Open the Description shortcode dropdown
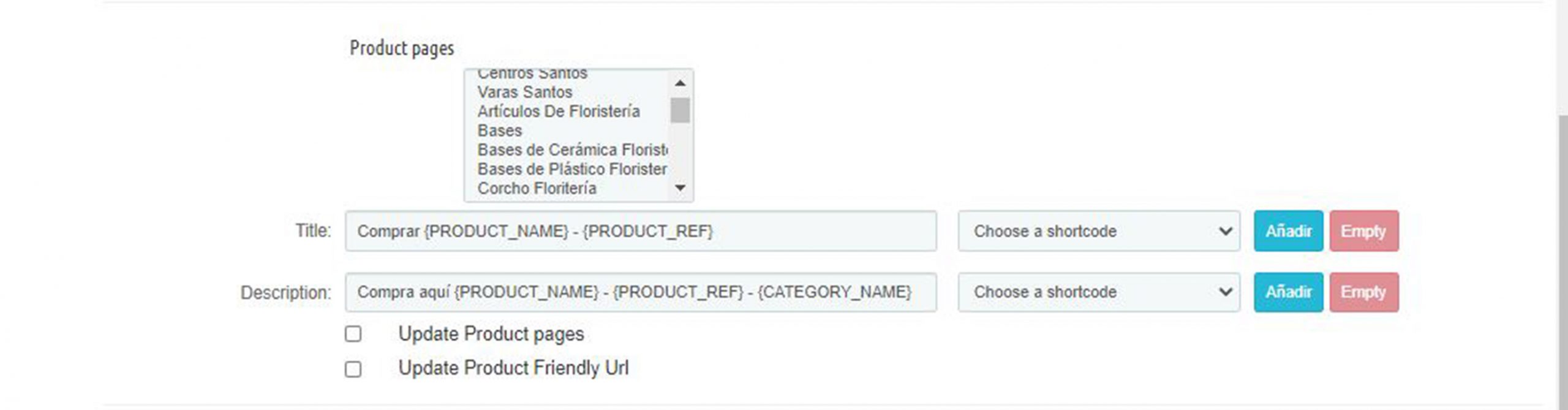 [x=1099, y=292]
